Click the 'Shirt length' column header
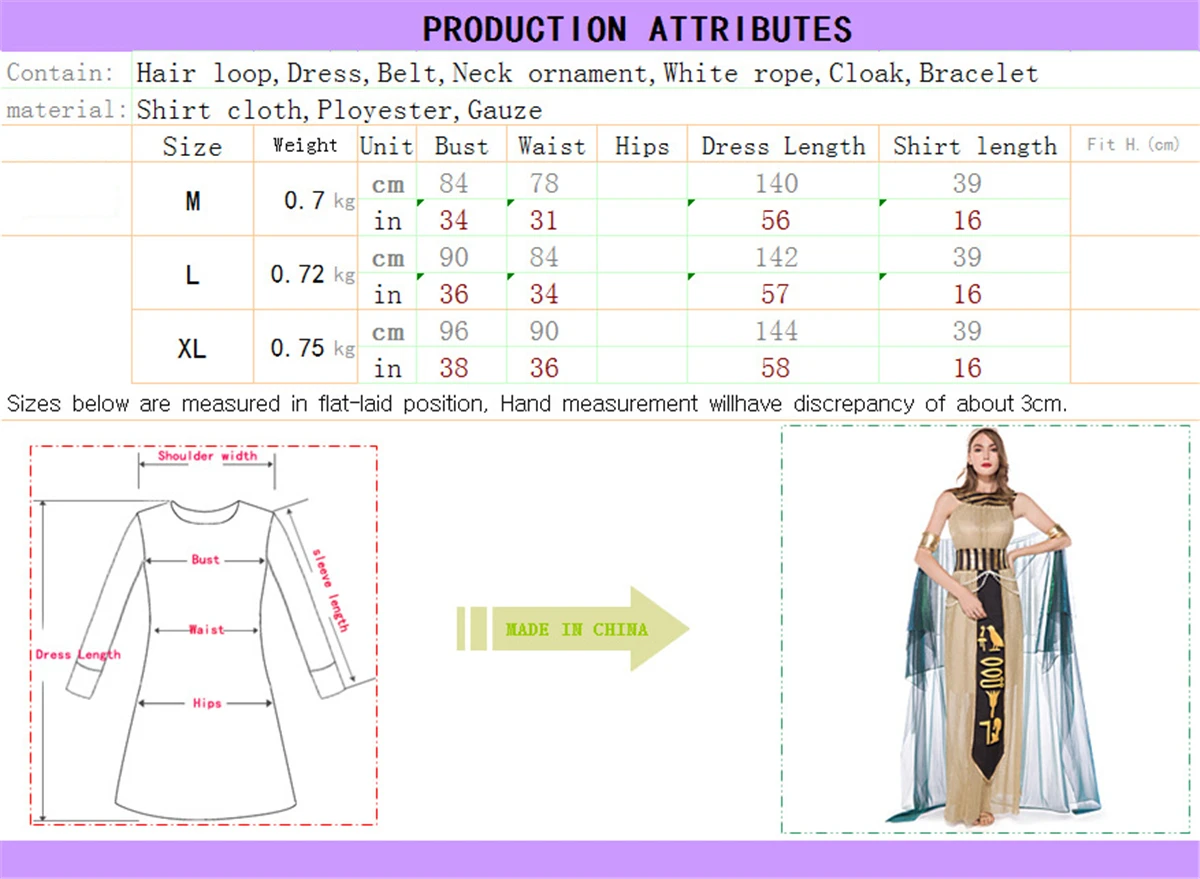This screenshot has width=1200, height=879. point(975,146)
